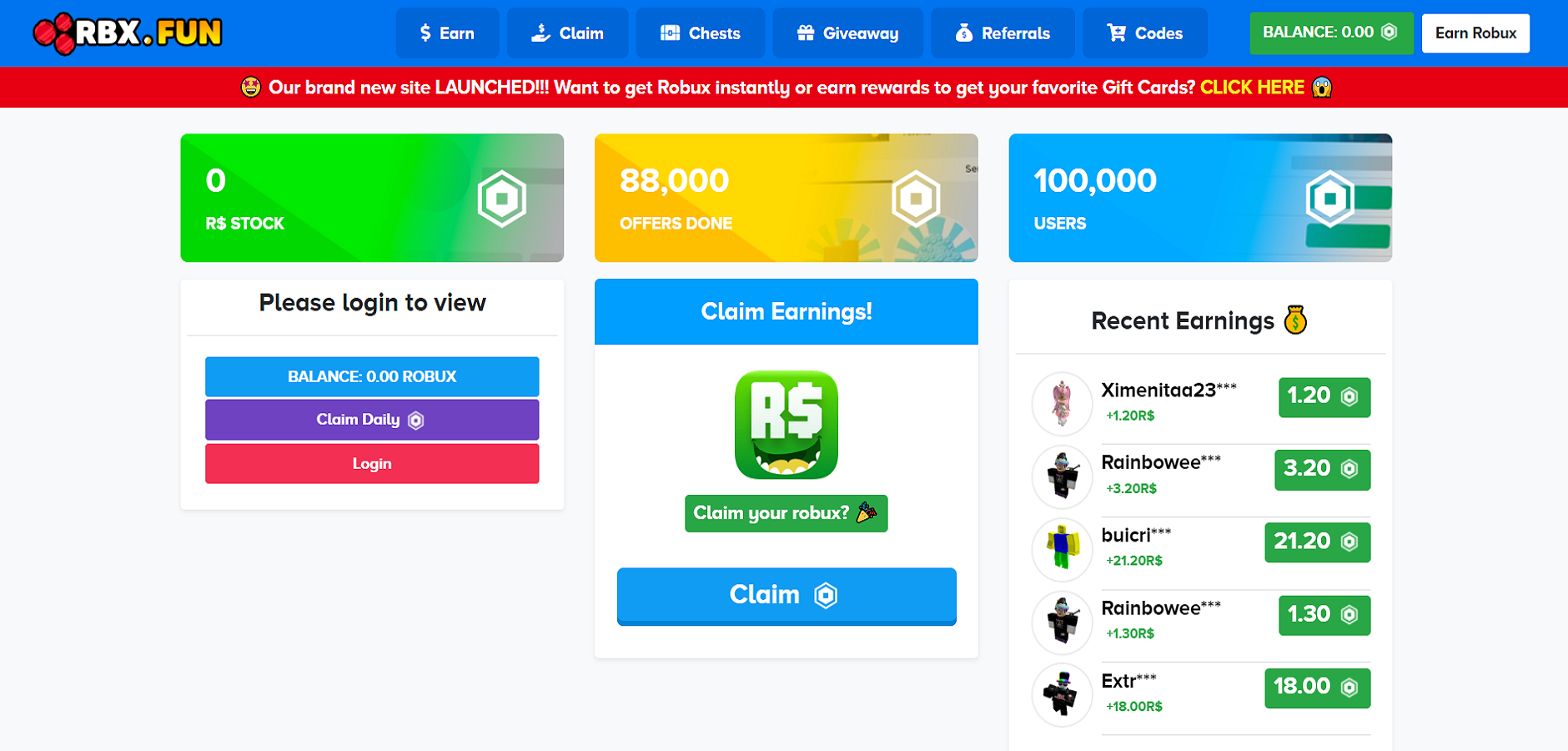1568x751 pixels.
Task: Click the red Login button
Action: click(x=372, y=464)
